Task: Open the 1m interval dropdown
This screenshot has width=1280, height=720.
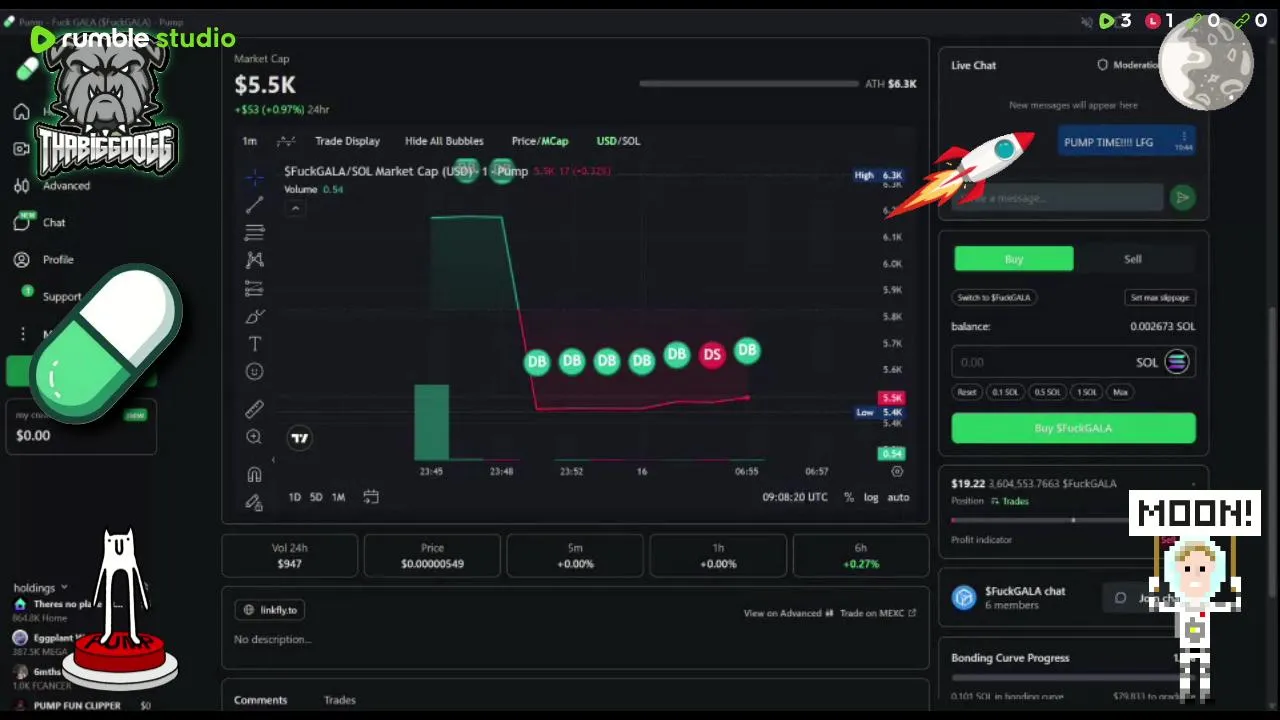Action: (x=250, y=141)
